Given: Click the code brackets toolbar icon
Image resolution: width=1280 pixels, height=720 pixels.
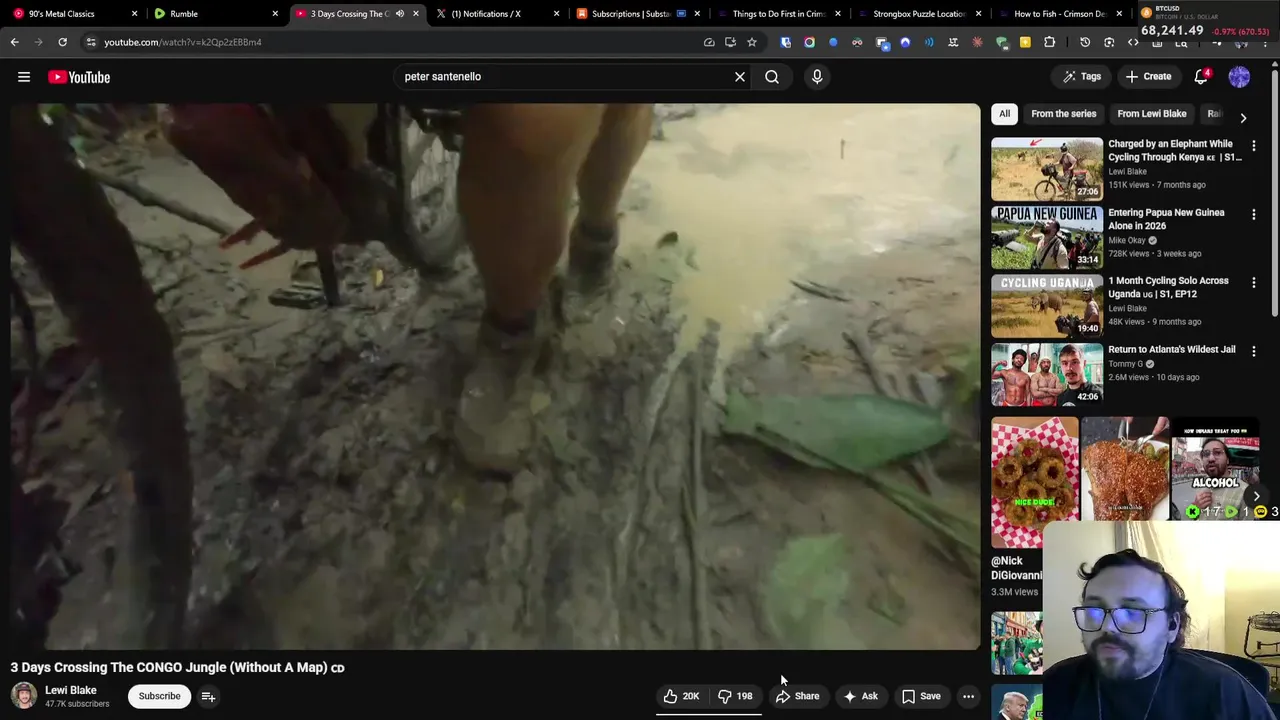Looking at the screenshot, I should pos(1133,42).
